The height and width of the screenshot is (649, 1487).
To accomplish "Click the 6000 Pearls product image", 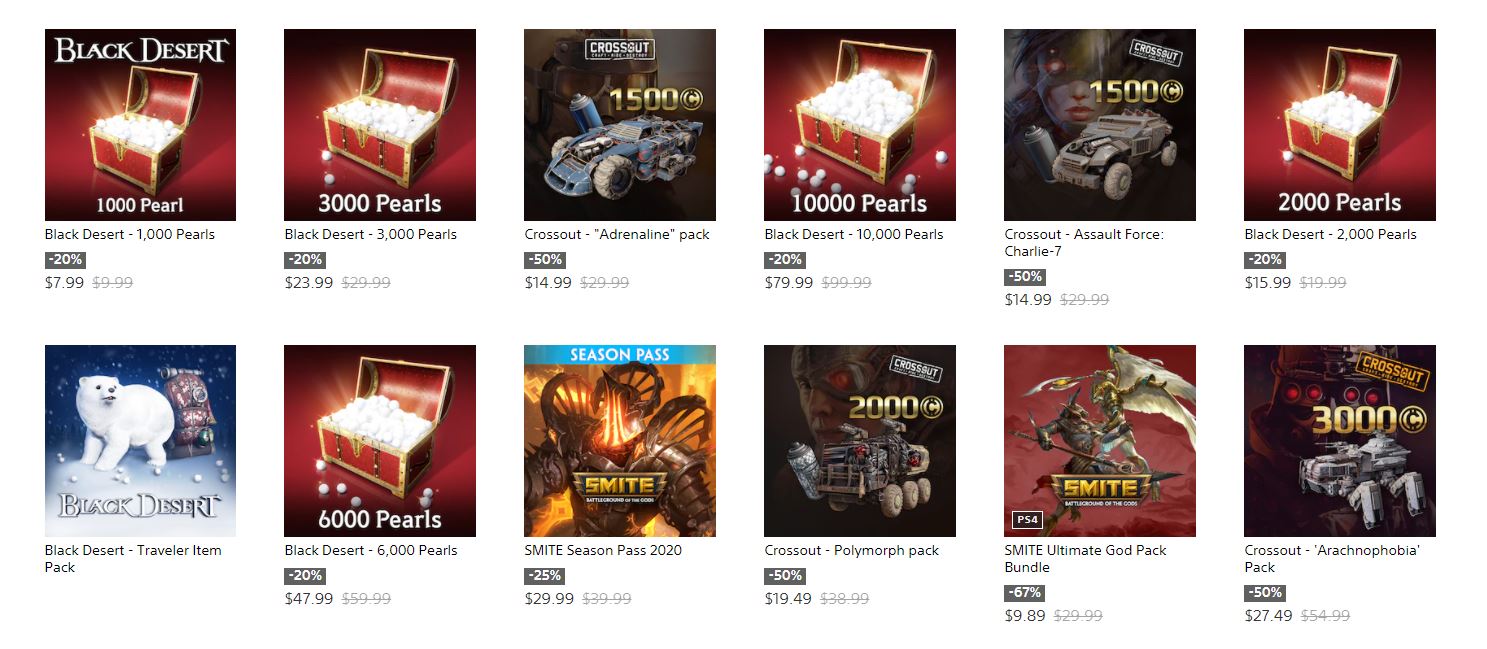I will (x=380, y=441).
